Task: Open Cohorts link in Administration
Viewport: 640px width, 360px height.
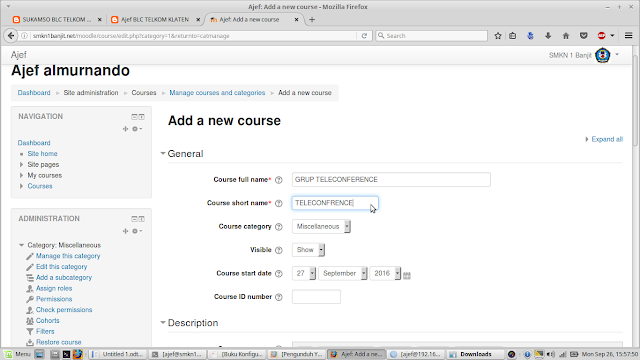Action: [47, 321]
